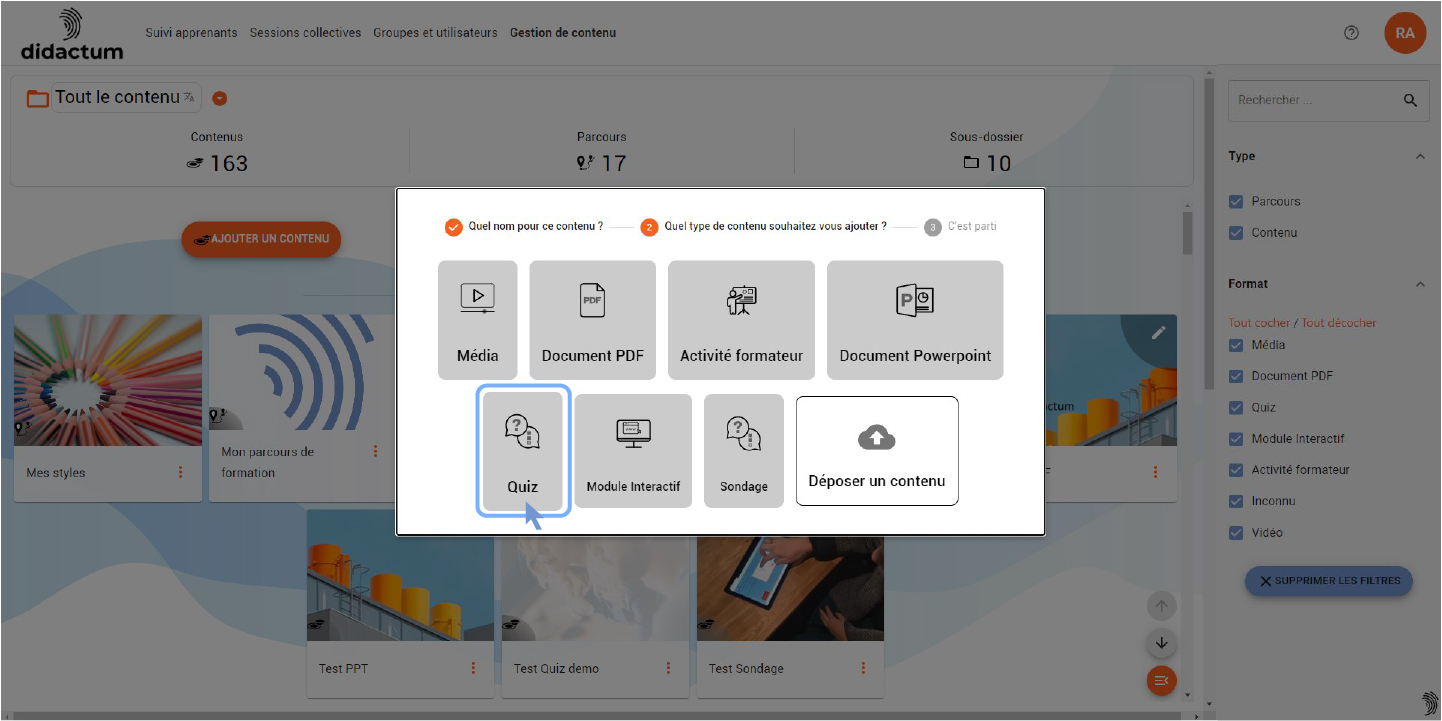Click the Déposer un contenu upload tile
1442x721 pixels.
point(877,451)
